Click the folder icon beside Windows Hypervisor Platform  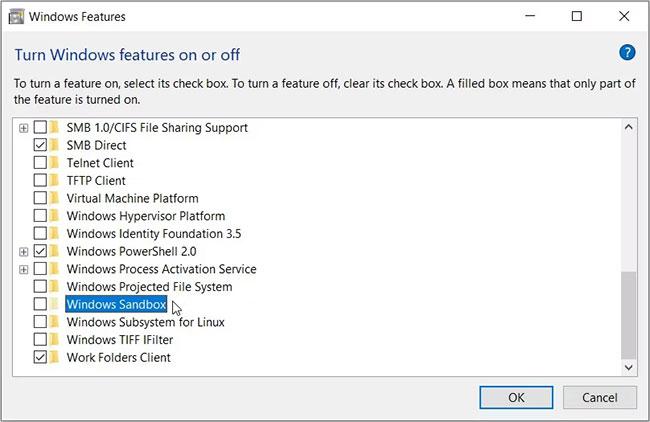56,216
